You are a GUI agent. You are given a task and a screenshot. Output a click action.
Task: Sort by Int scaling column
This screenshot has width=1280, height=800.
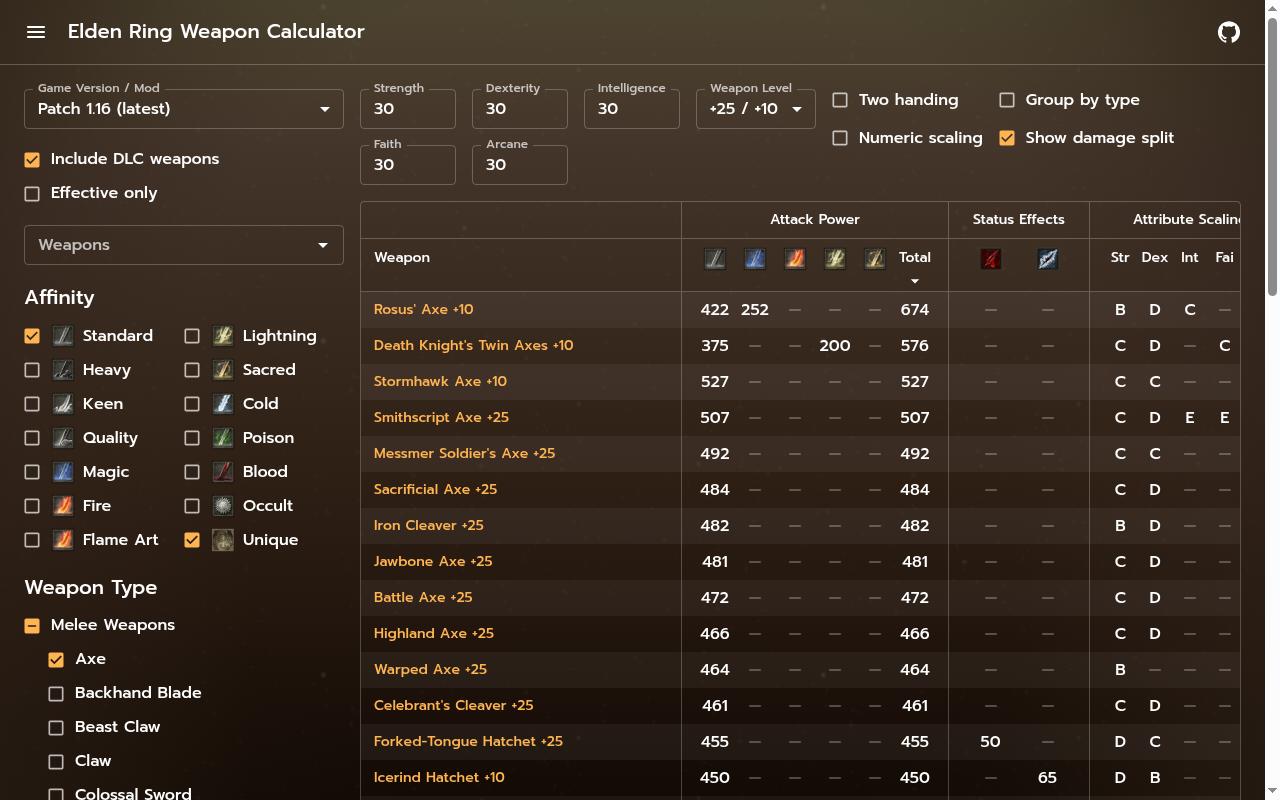(x=1190, y=257)
